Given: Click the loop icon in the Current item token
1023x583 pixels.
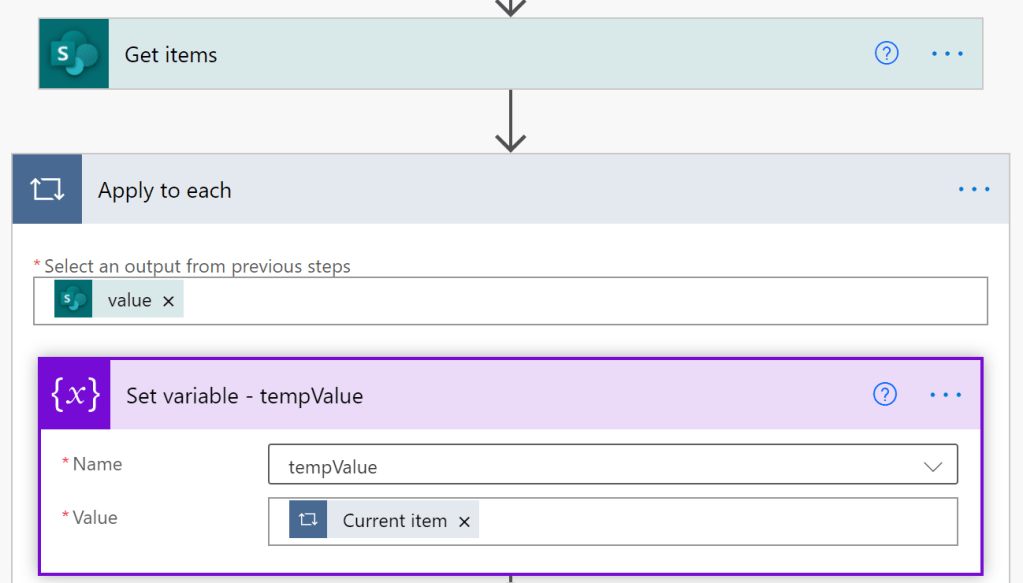Looking at the screenshot, I should point(308,520).
